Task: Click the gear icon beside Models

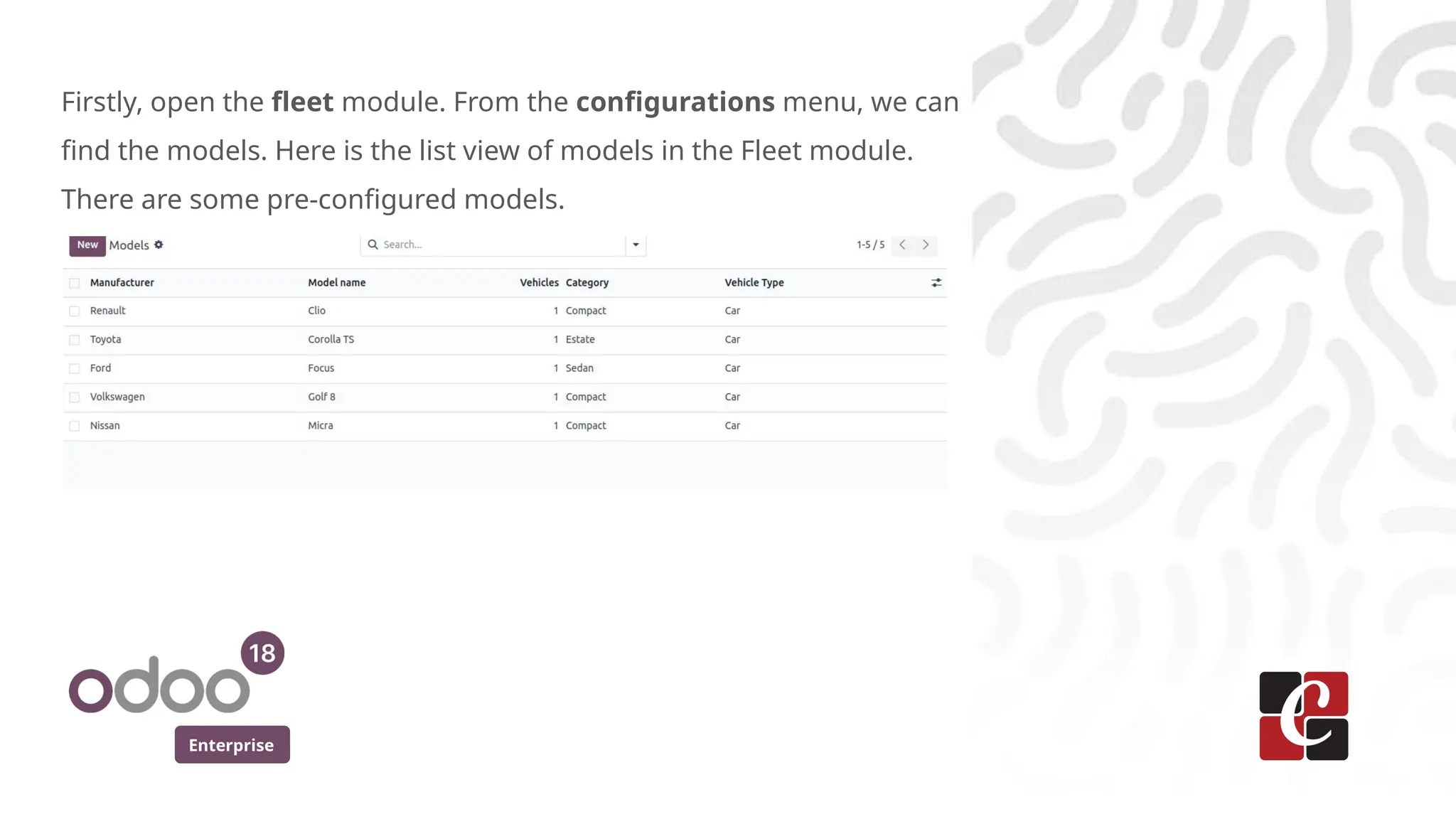Action: coord(159,245)
